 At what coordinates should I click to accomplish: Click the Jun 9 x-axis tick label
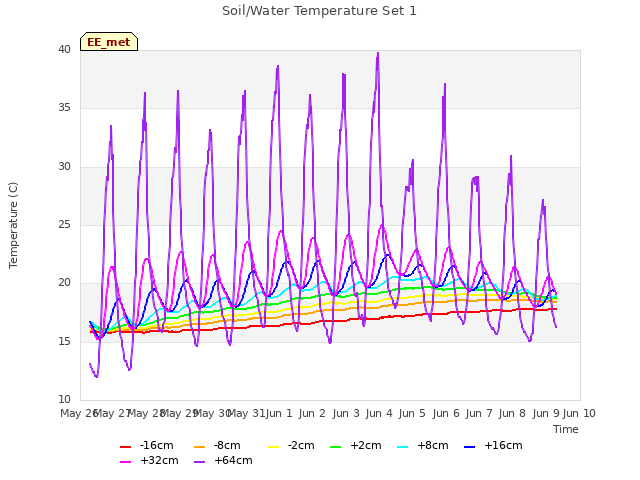click(x=546, y=413)
